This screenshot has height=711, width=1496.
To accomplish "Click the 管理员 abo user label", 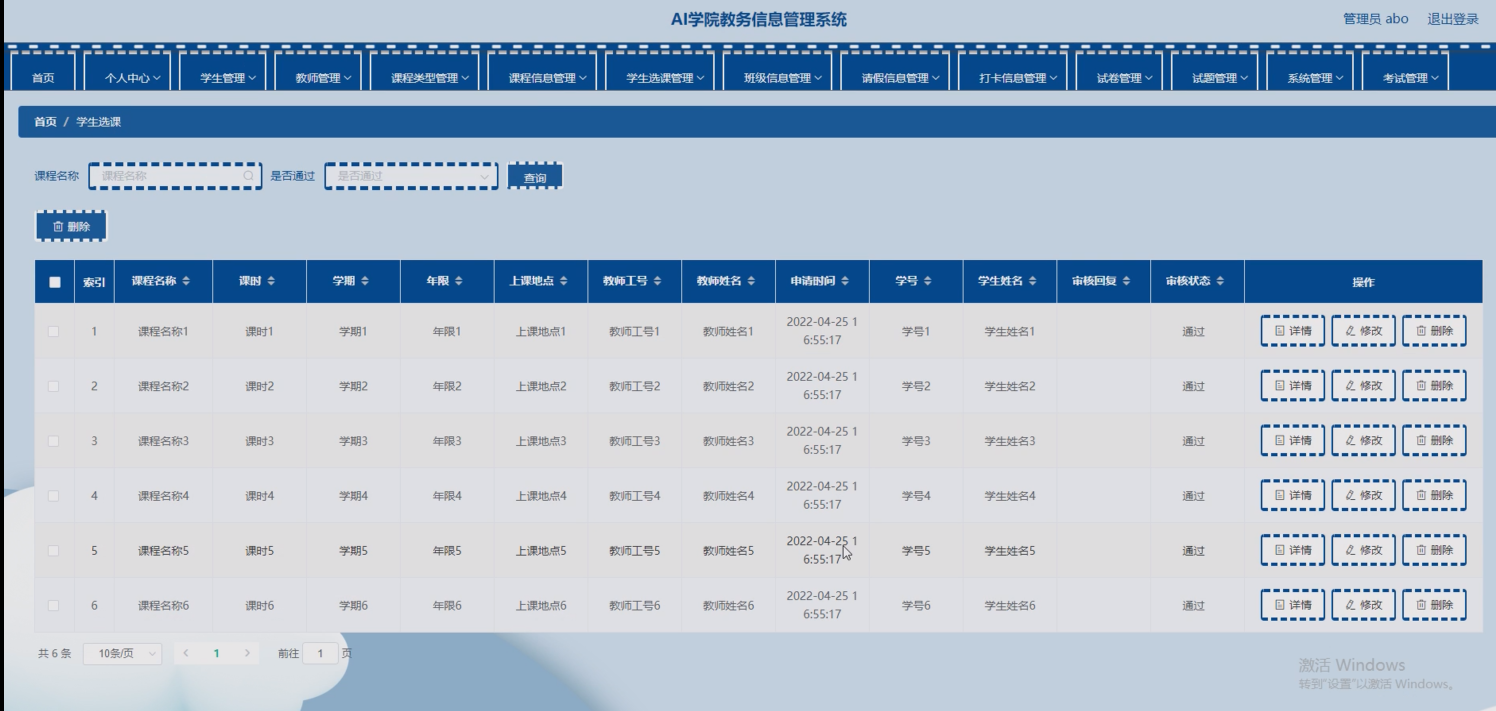I will tap(1375, 19).
